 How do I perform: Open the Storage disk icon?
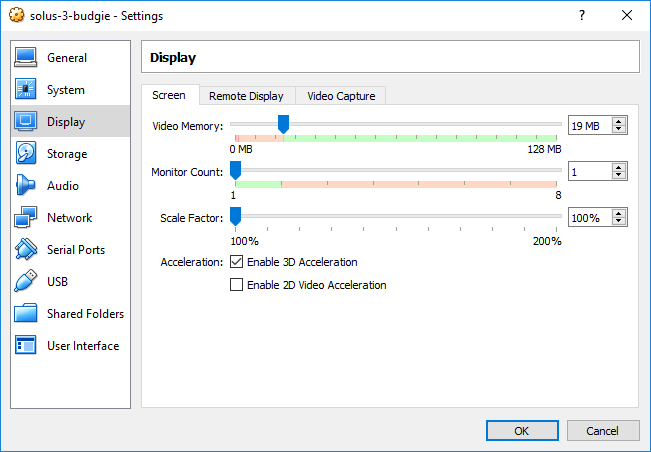[25, 153]
